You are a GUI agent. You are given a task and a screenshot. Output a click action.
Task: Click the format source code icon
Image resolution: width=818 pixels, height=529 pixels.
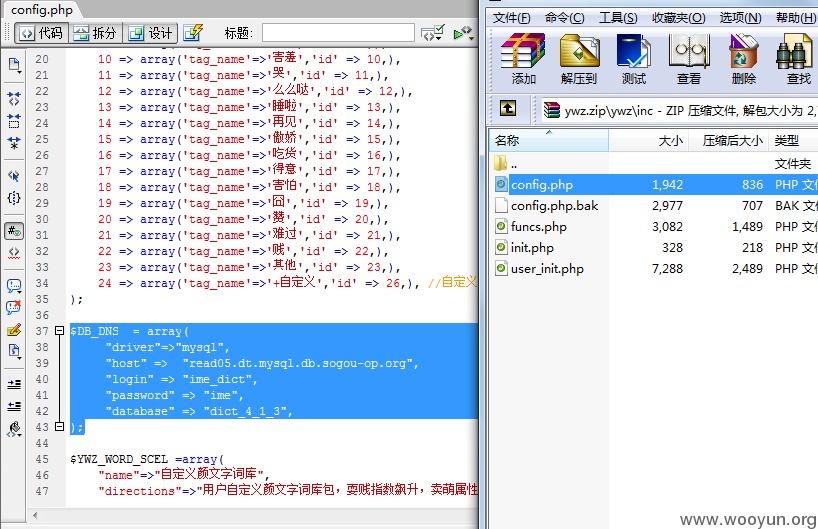point(14,429)
